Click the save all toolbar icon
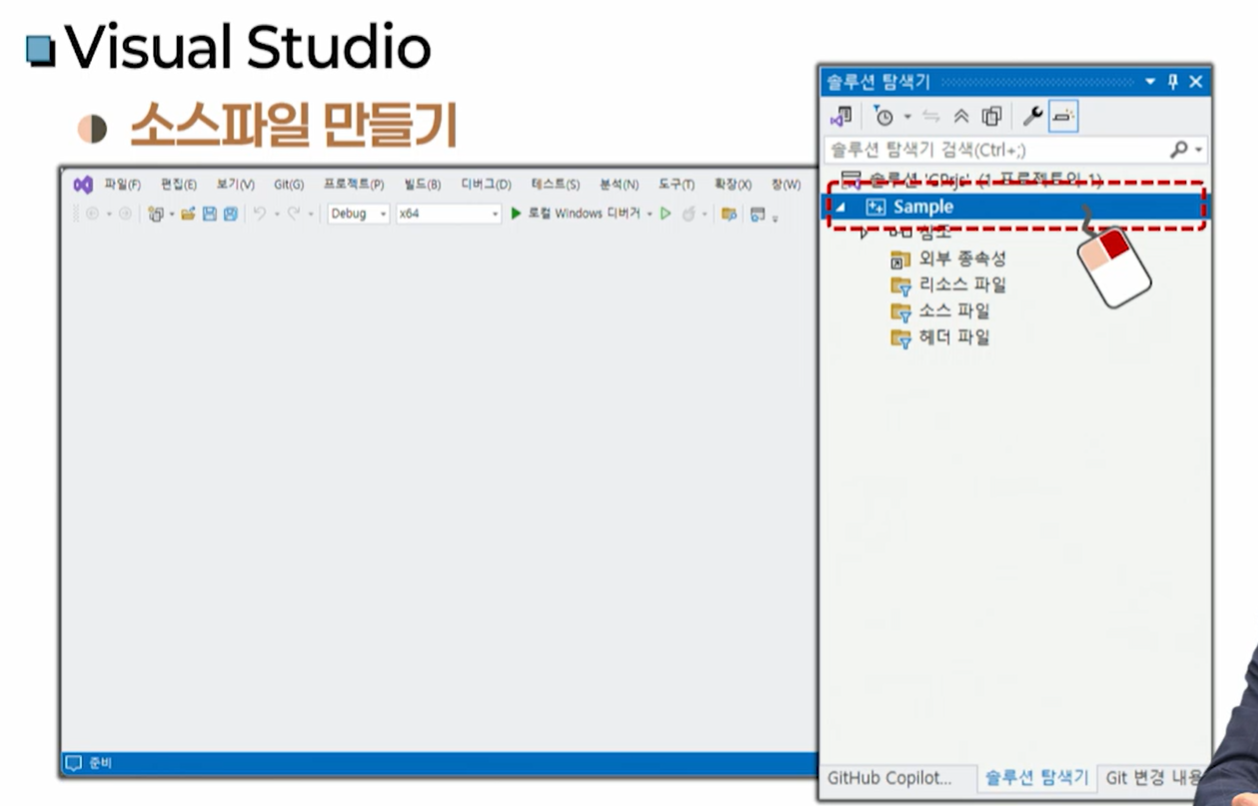 pyautogui.click(x=231, y=214)
